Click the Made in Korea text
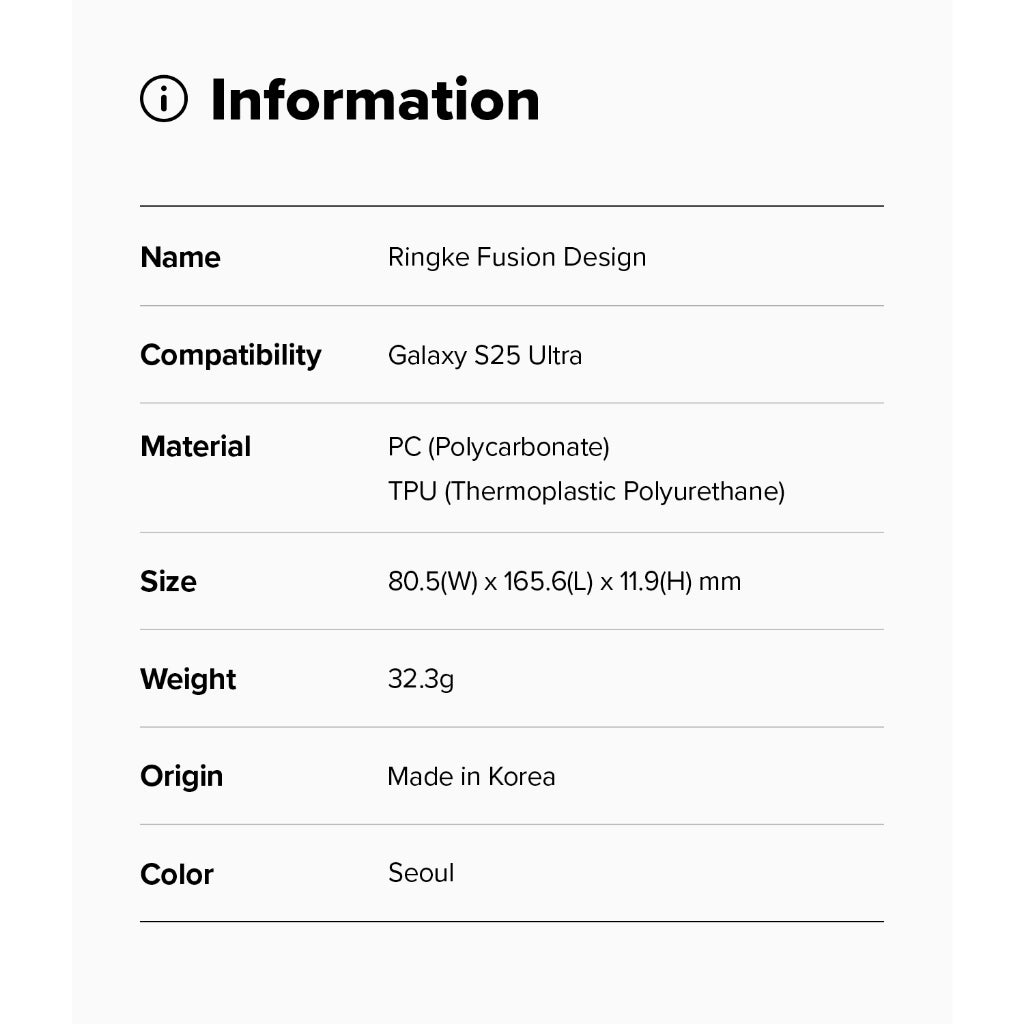This screenshot has width=1024, height=1024. (471, 777)
